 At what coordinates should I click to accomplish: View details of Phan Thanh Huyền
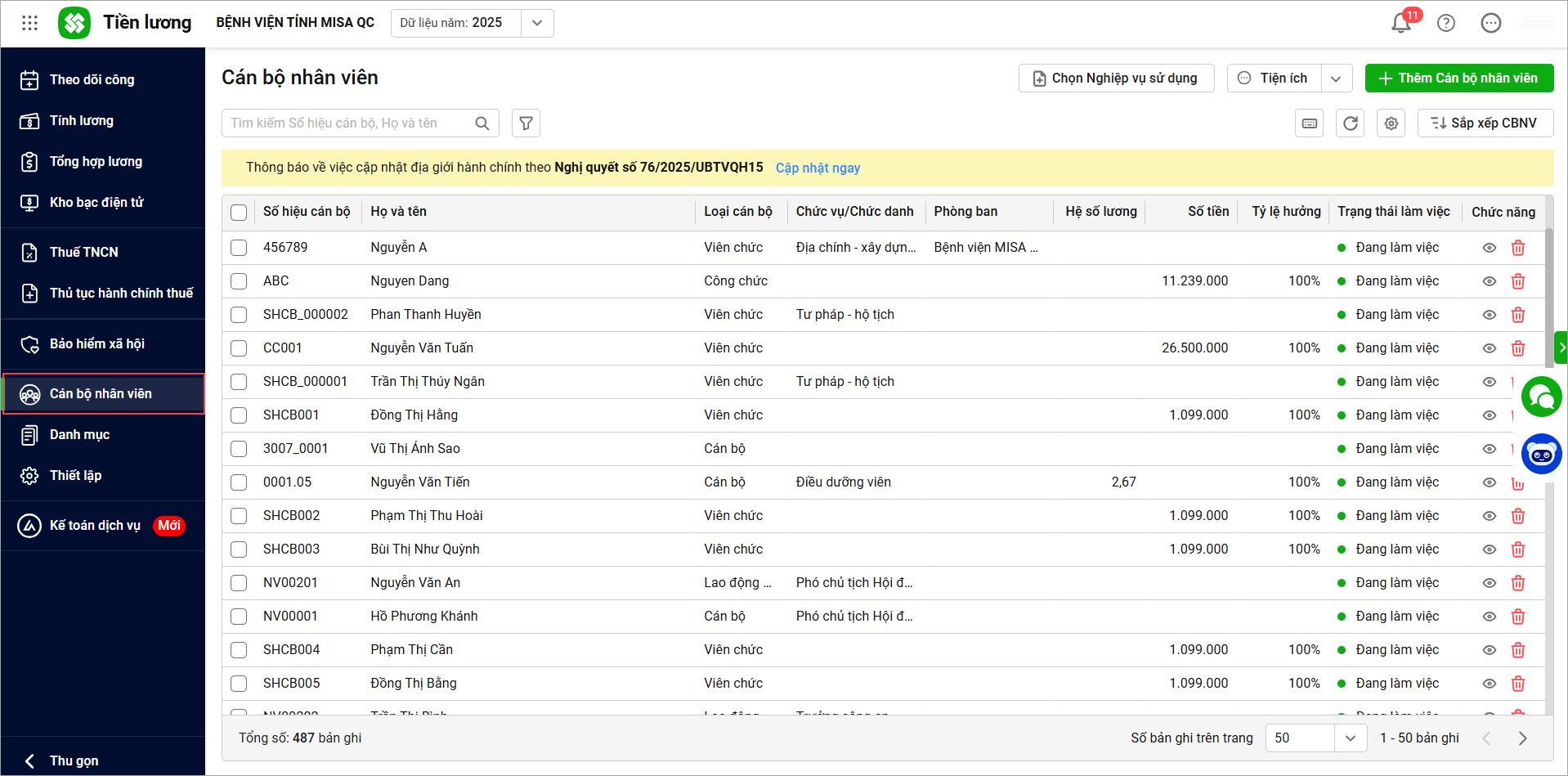[x=1489, y=315]
